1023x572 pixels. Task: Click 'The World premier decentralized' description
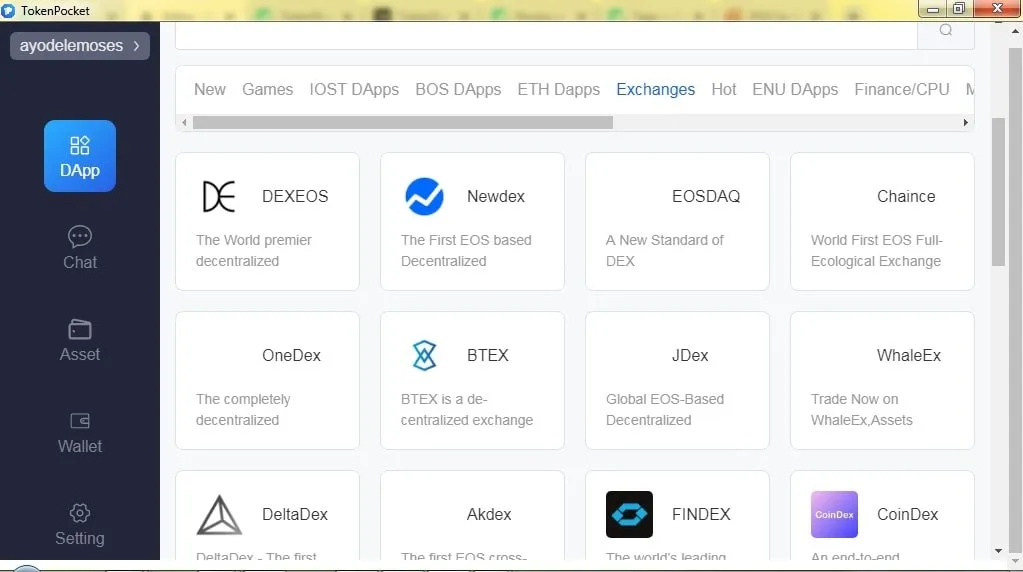(x=254, y=250)
